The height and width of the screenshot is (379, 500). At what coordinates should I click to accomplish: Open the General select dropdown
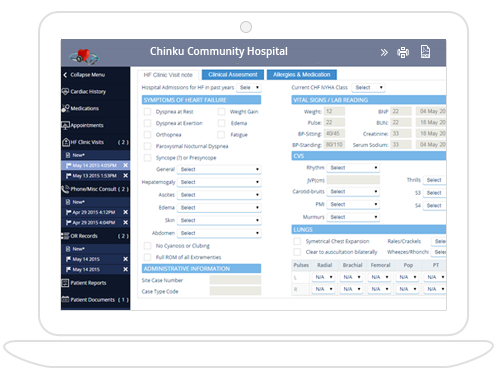coord(219,169)
